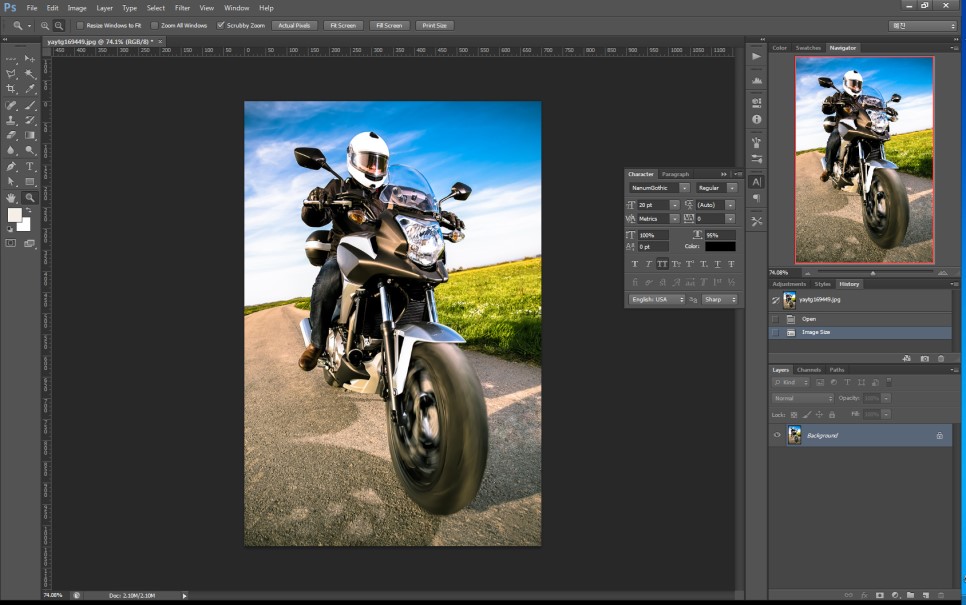Image resolution: width=966 pixels, height=605 pixels.
Task: Select the Horizontal Type tool
Action: coord(30,166)
